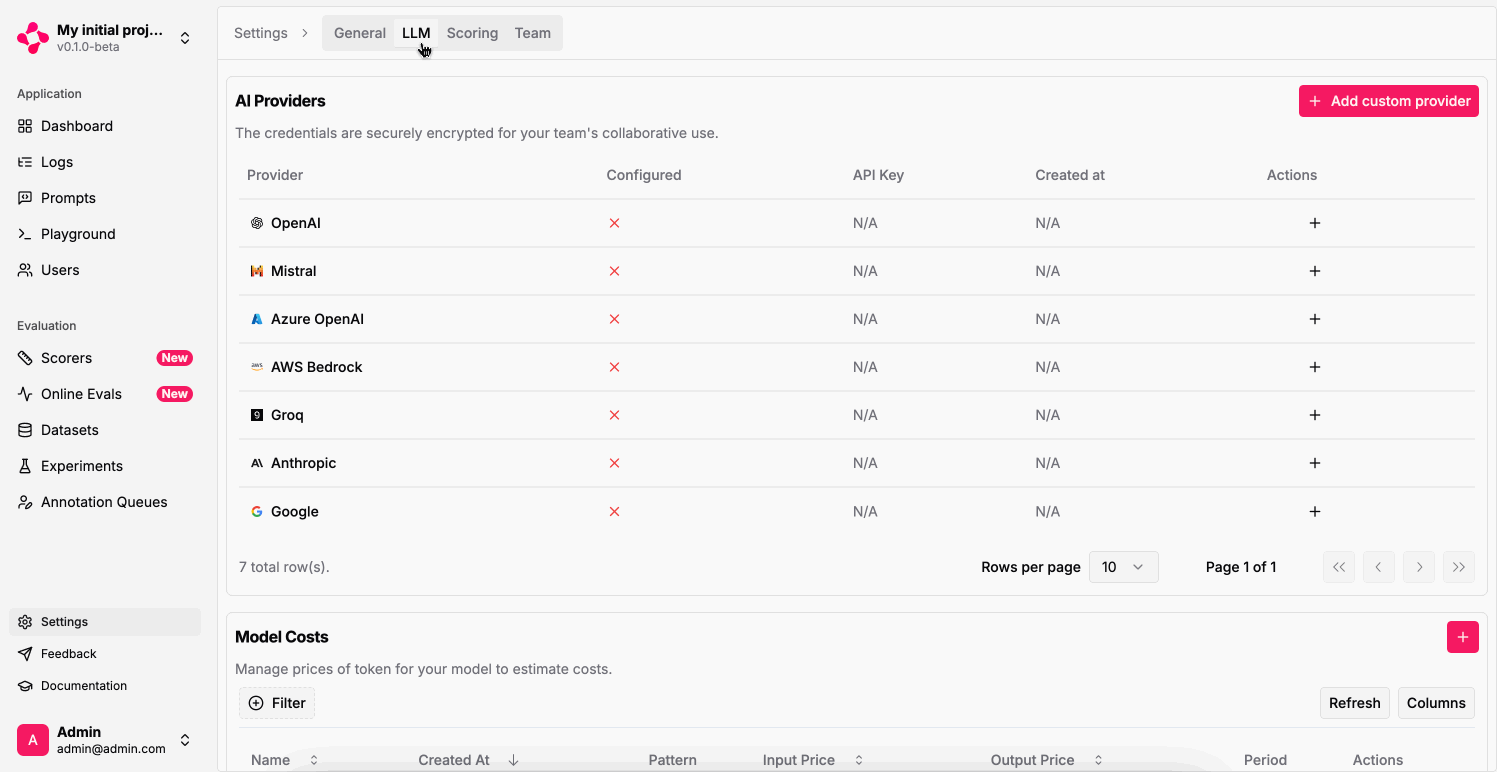Add Anthropic provider with plus icon
1497x772 pixels.
coord(1315,463)
